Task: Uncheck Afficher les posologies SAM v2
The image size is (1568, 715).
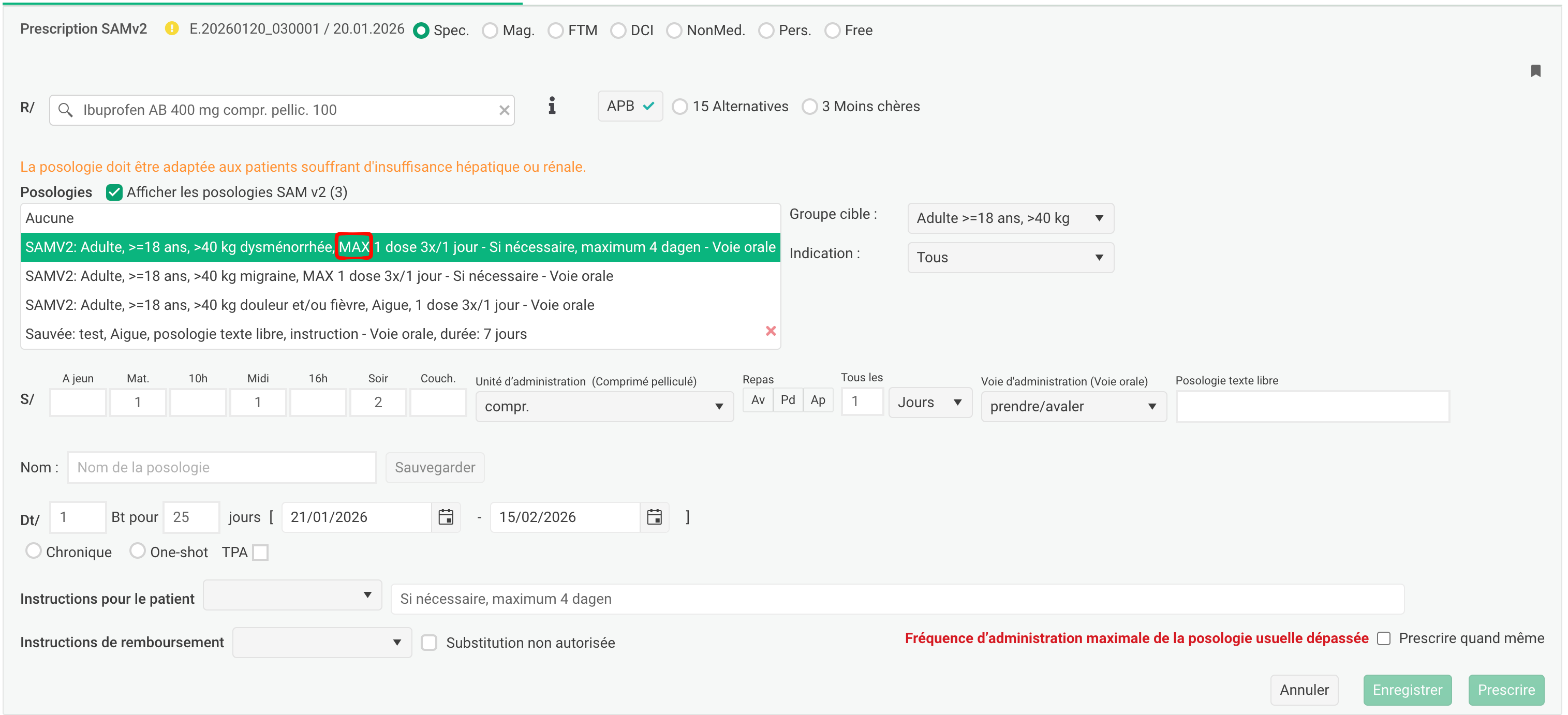Action: tap(114, 192)
